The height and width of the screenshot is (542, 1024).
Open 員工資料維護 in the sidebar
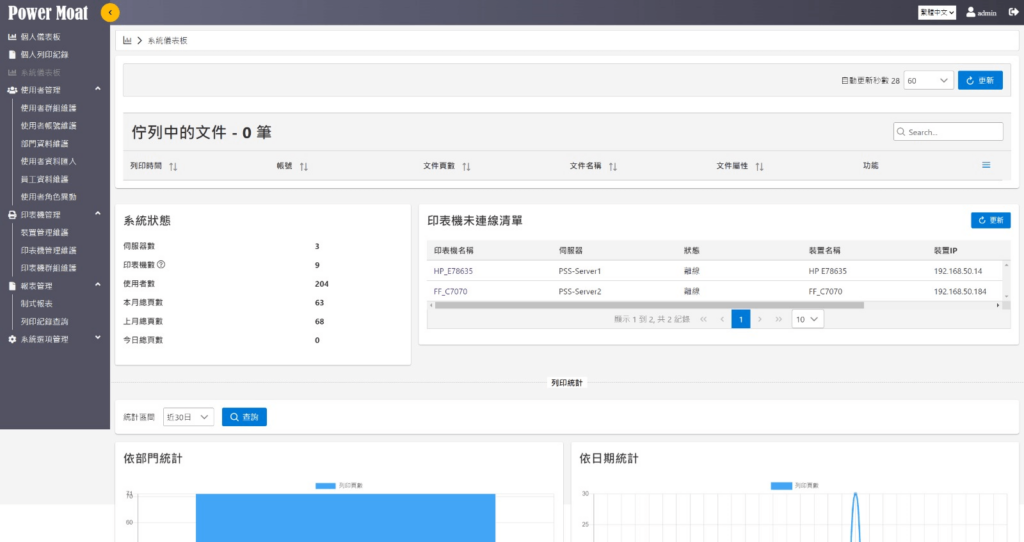point(44,180)
